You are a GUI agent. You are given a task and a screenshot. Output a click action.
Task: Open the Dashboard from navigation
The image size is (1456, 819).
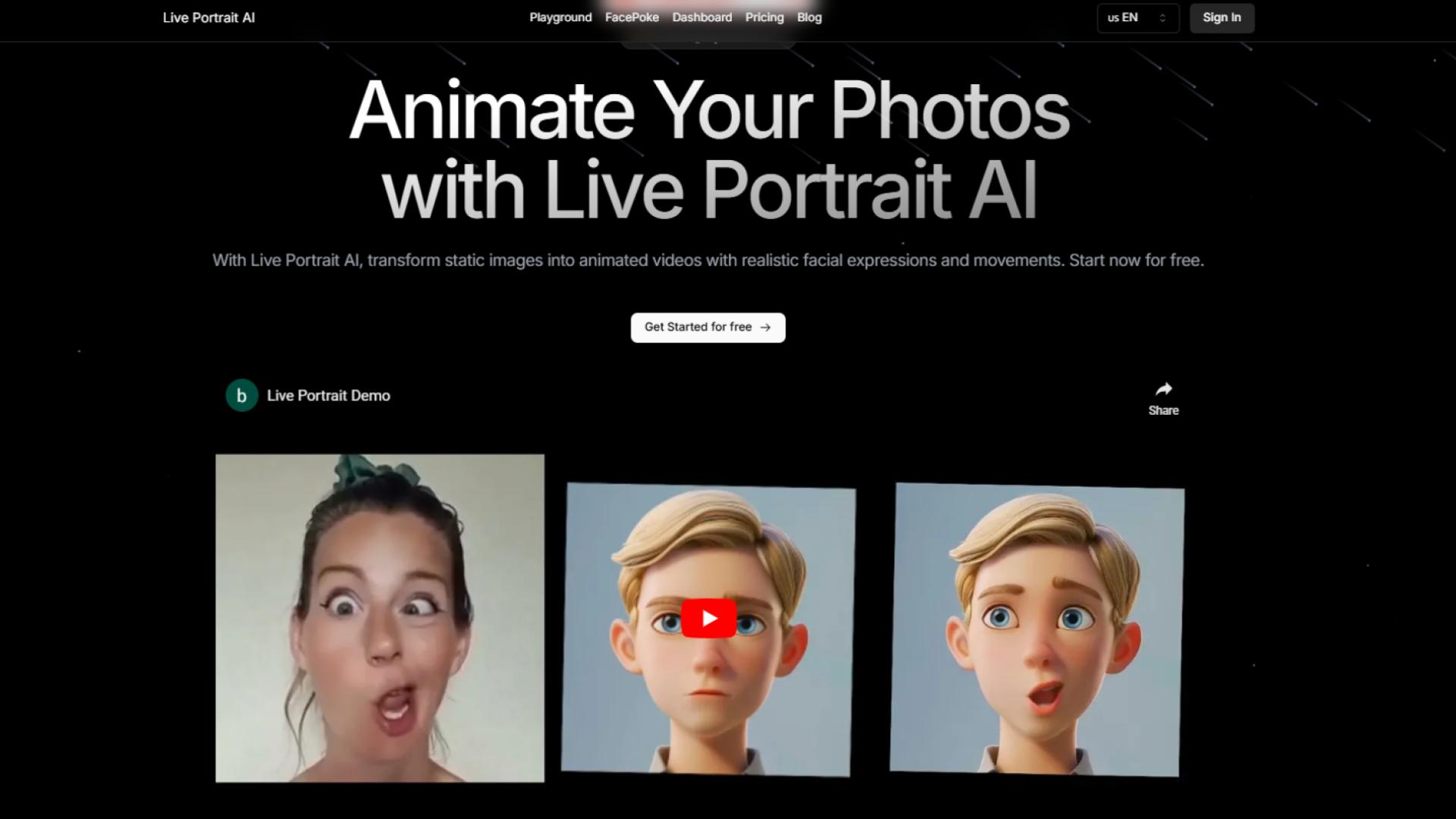pos(701,17)
